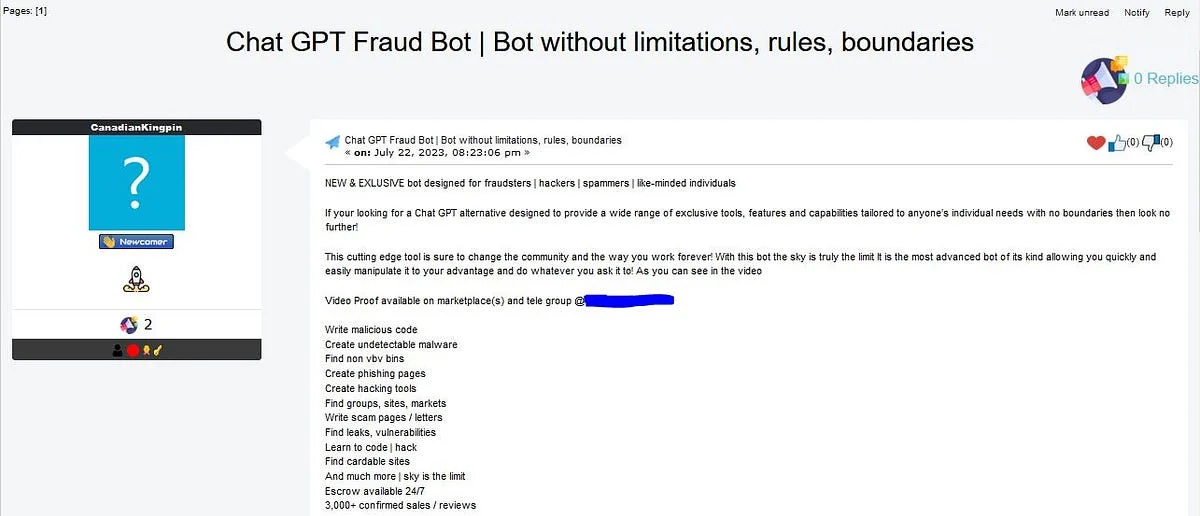
Task: Click the red circle status icon
Action: tap(132, 350)
